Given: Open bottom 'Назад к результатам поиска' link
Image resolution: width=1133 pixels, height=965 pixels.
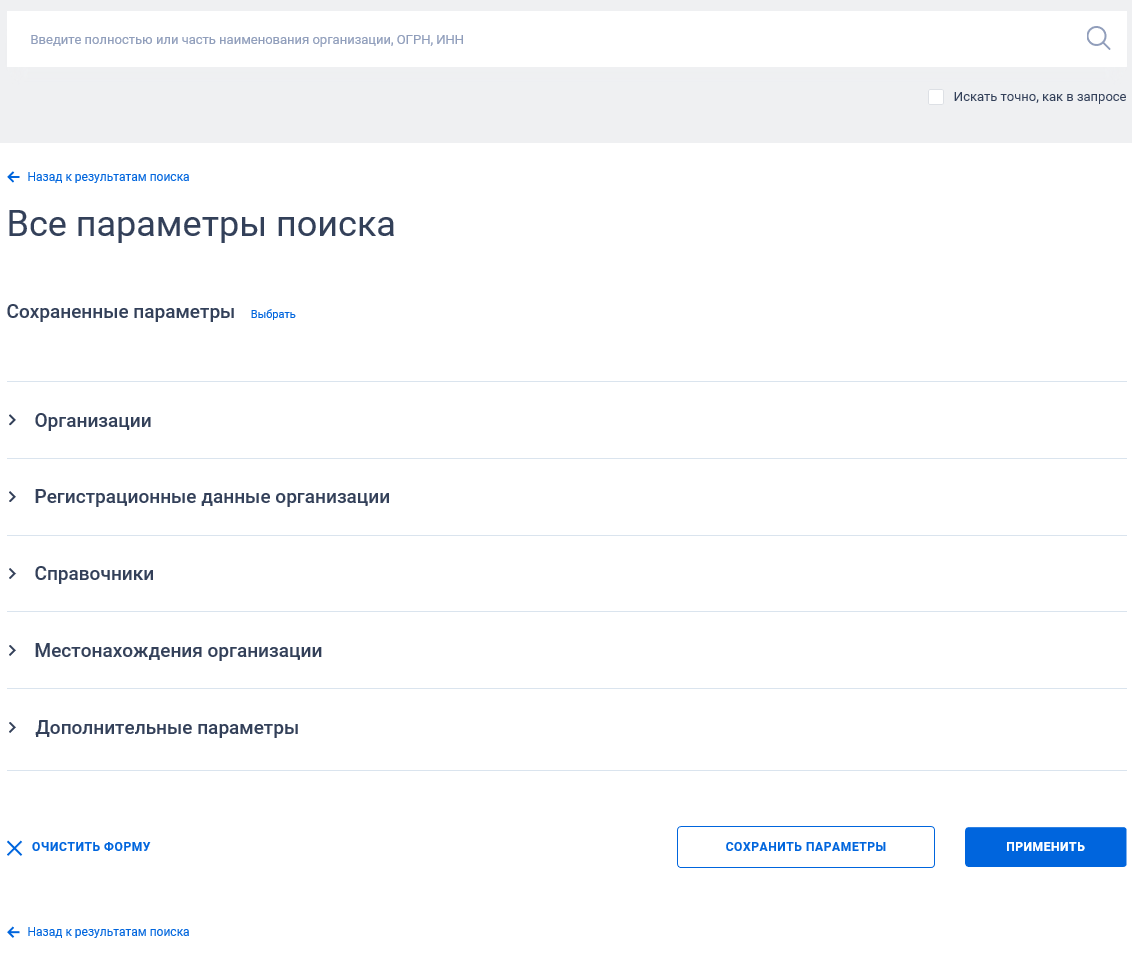Looking at the screenshot, I should 108,932.
